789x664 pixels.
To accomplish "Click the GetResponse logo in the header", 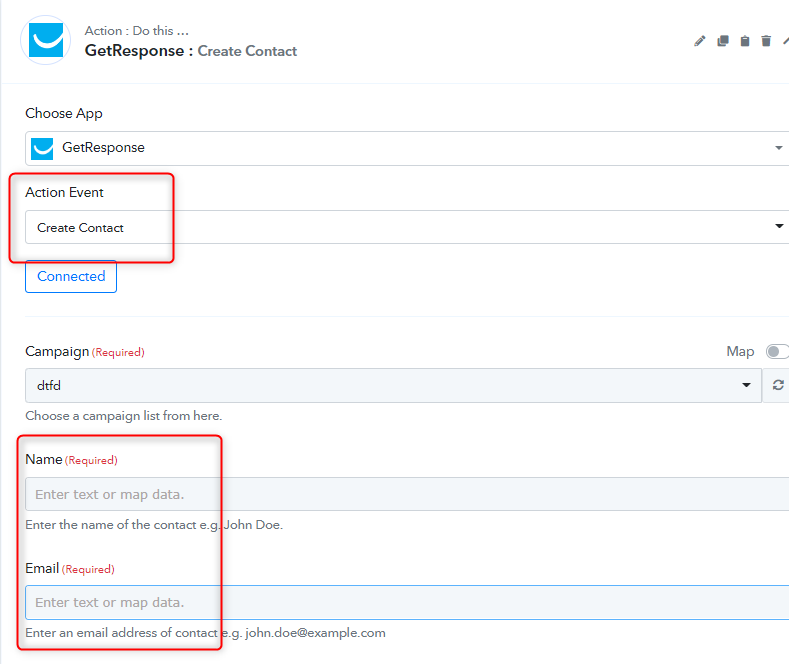I will tap(46, 40).
